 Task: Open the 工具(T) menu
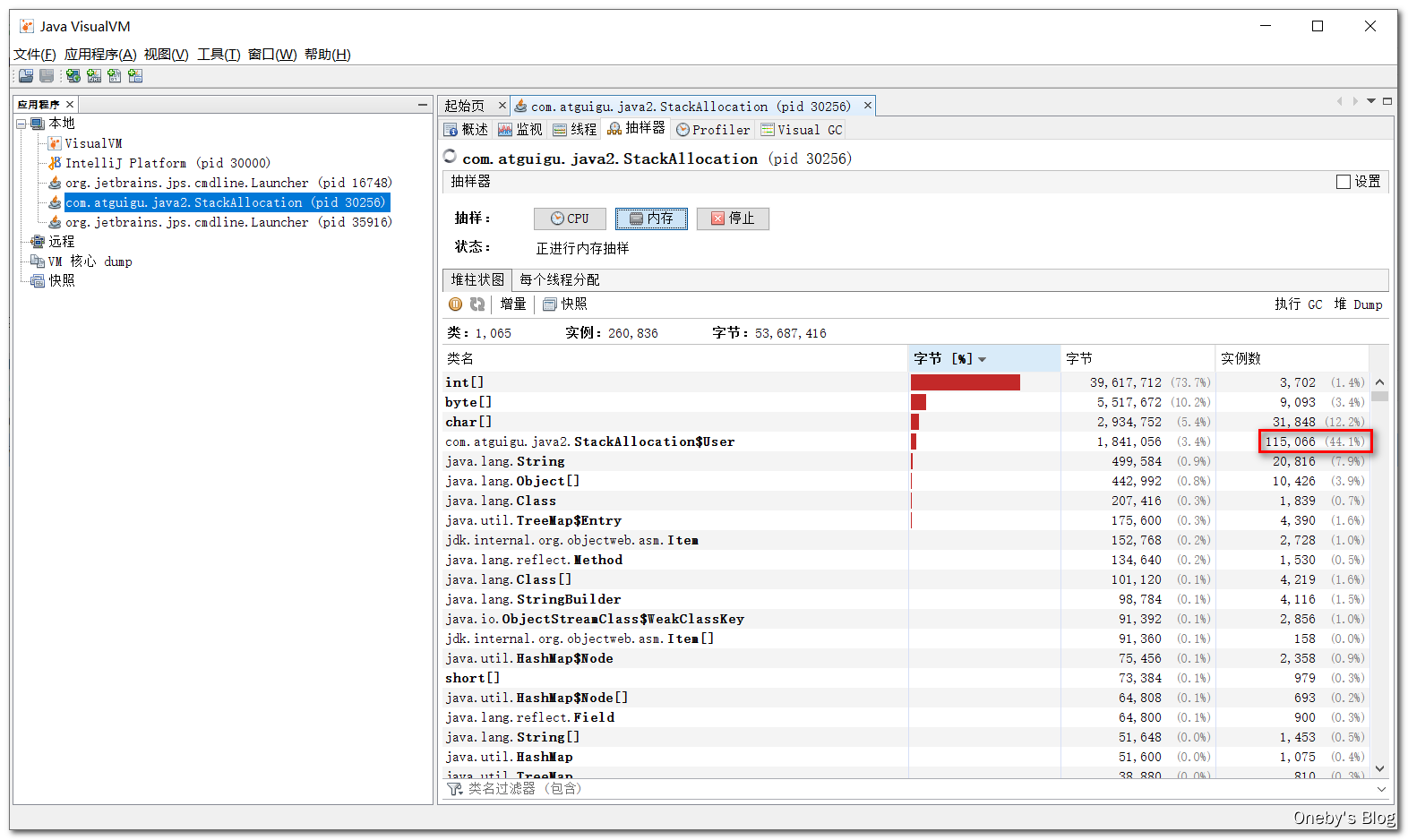point(219,55)
